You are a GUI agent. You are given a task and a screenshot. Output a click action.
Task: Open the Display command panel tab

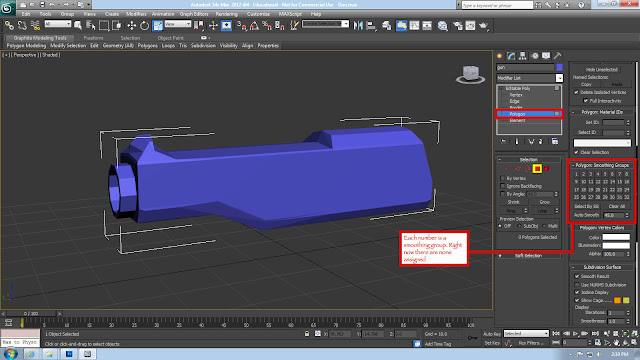[546, 56]
